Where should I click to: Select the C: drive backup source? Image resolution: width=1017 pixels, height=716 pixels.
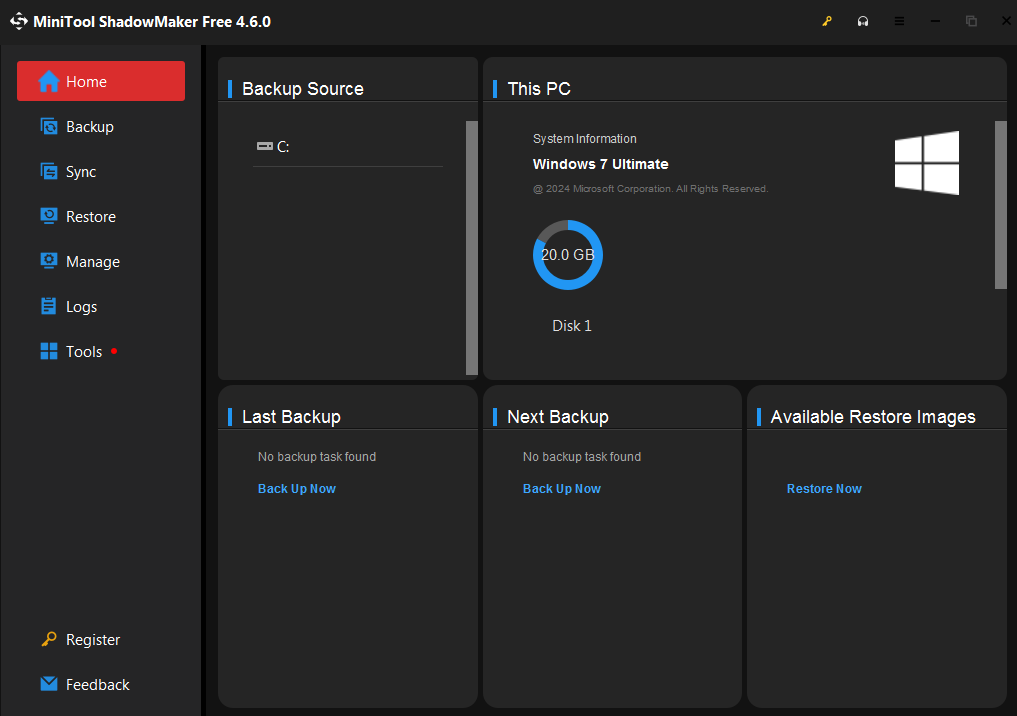[348, 147]
